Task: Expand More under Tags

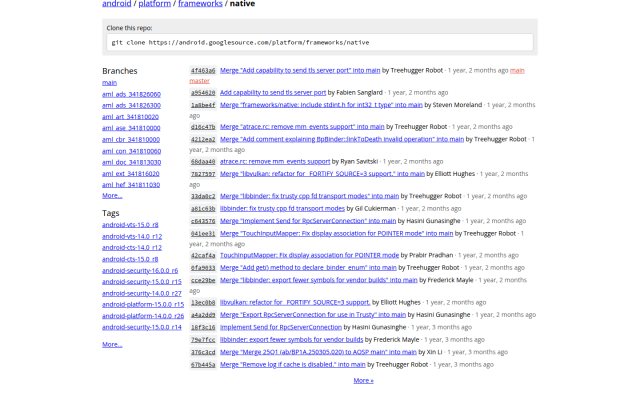Action: click(x=112, y=344)
